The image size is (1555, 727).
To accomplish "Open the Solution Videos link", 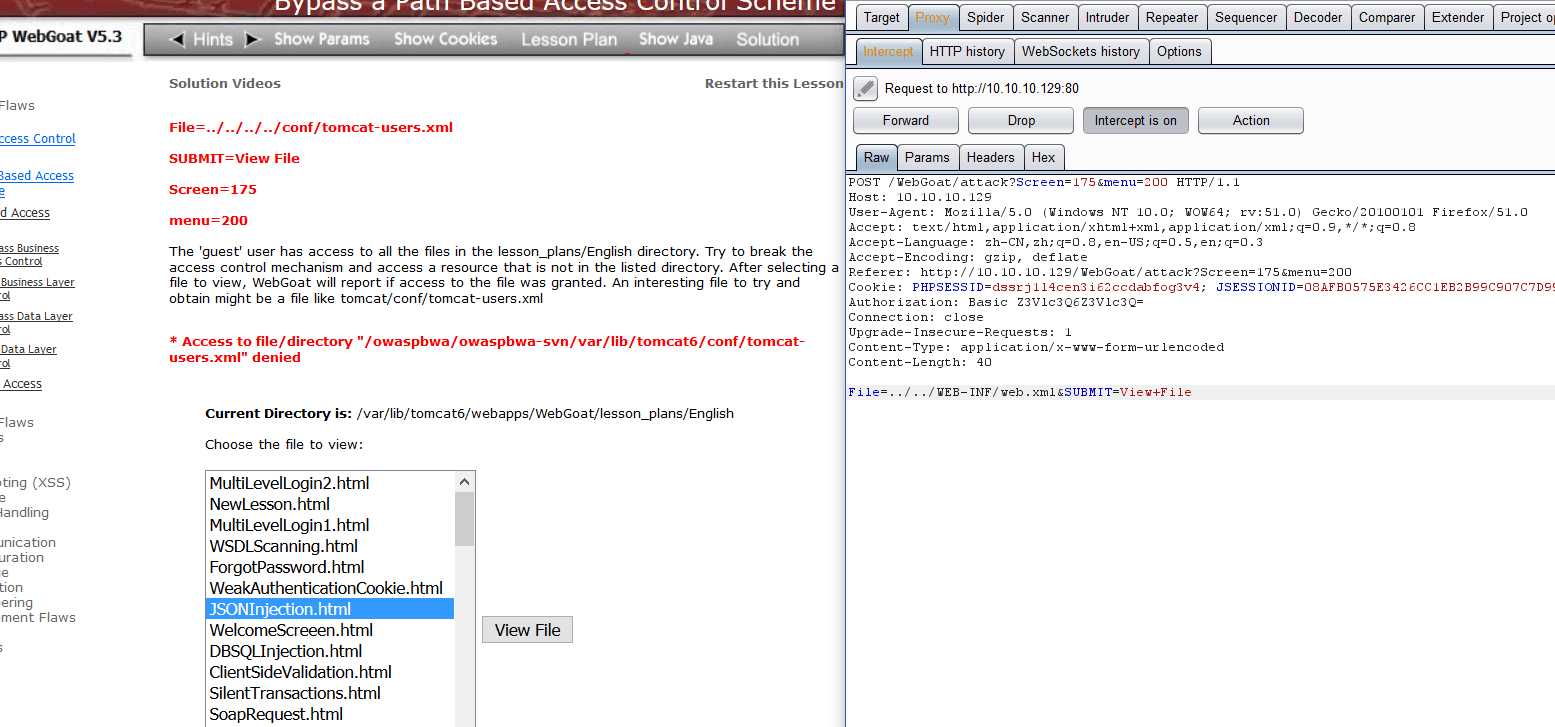I will coord(225,84).
